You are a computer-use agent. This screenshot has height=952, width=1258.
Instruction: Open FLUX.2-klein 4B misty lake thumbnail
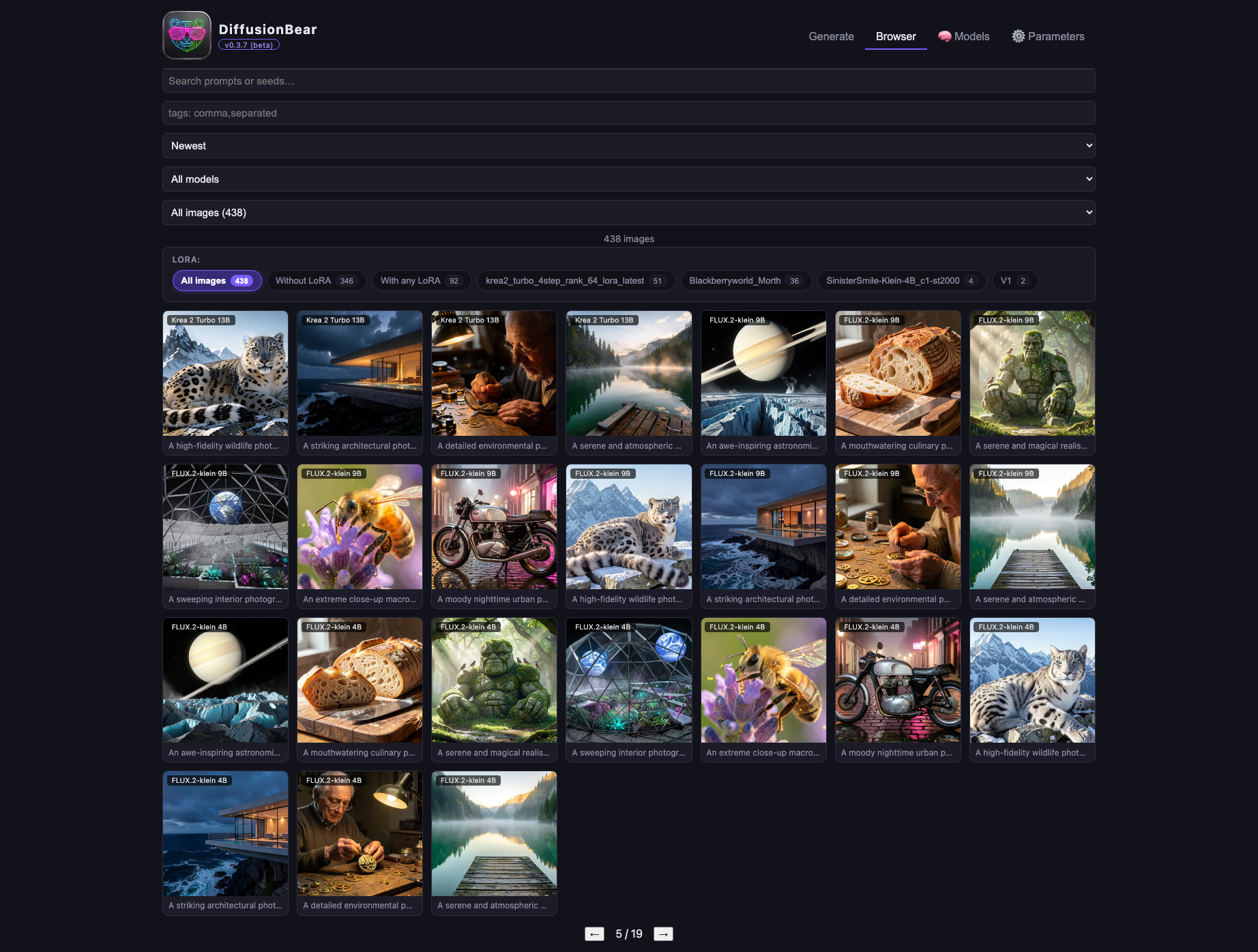point(494,834)
